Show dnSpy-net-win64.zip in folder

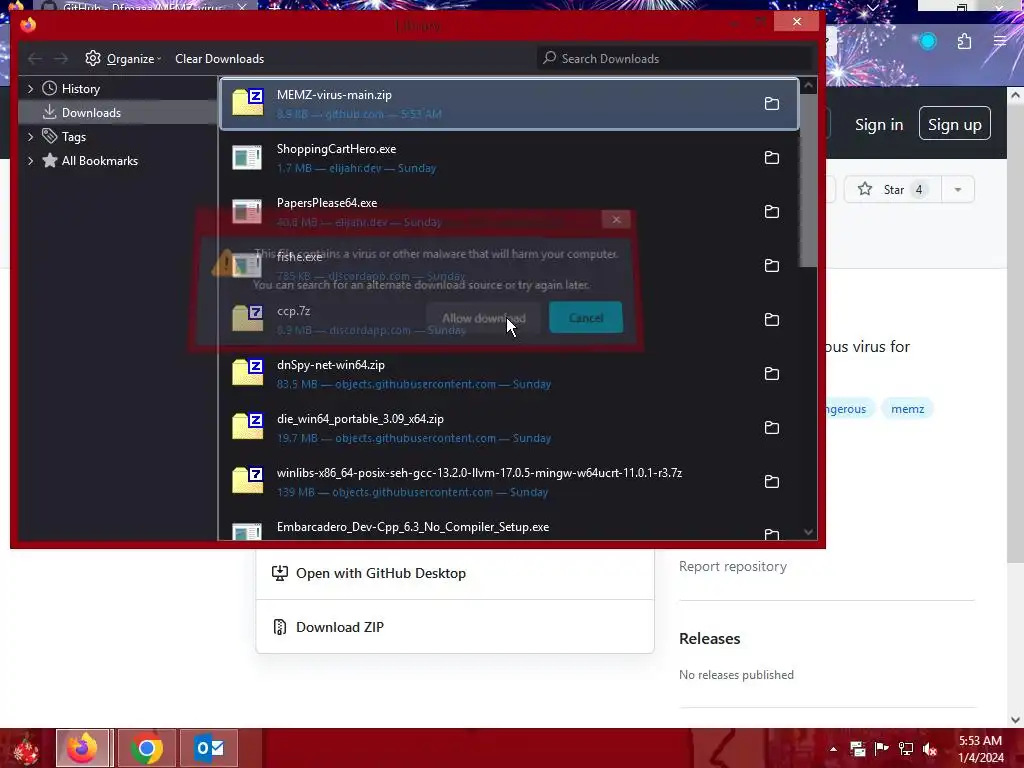pyautogui.click(x=772, y=374)
